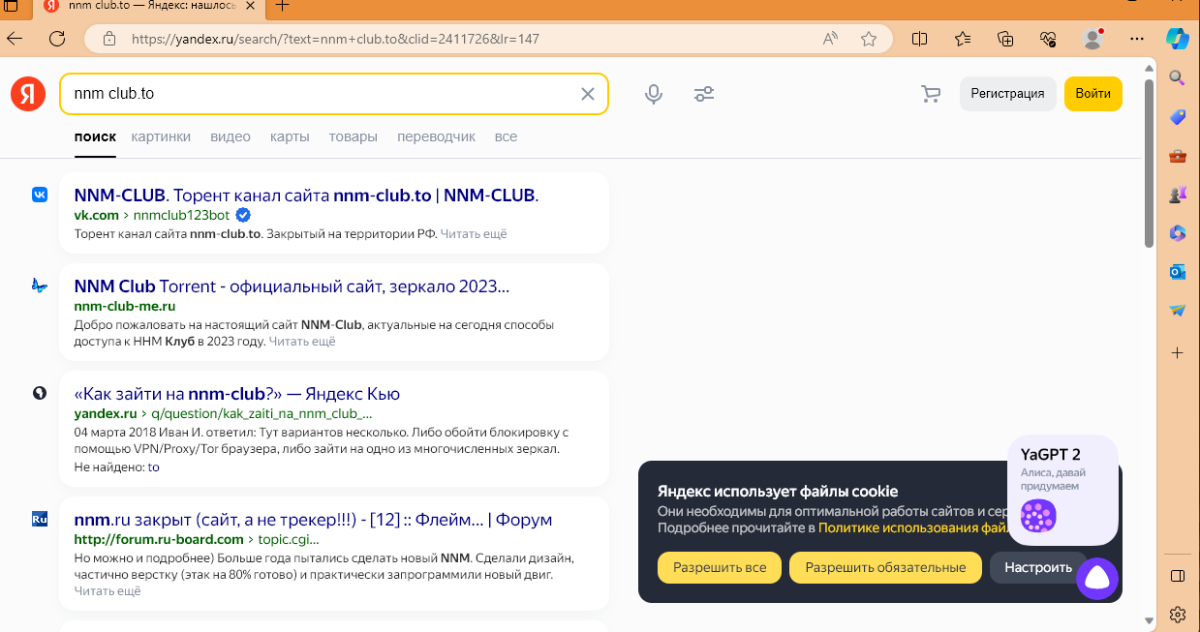Open the Settings and more ellipsis menu

(x=1136, y=39)
